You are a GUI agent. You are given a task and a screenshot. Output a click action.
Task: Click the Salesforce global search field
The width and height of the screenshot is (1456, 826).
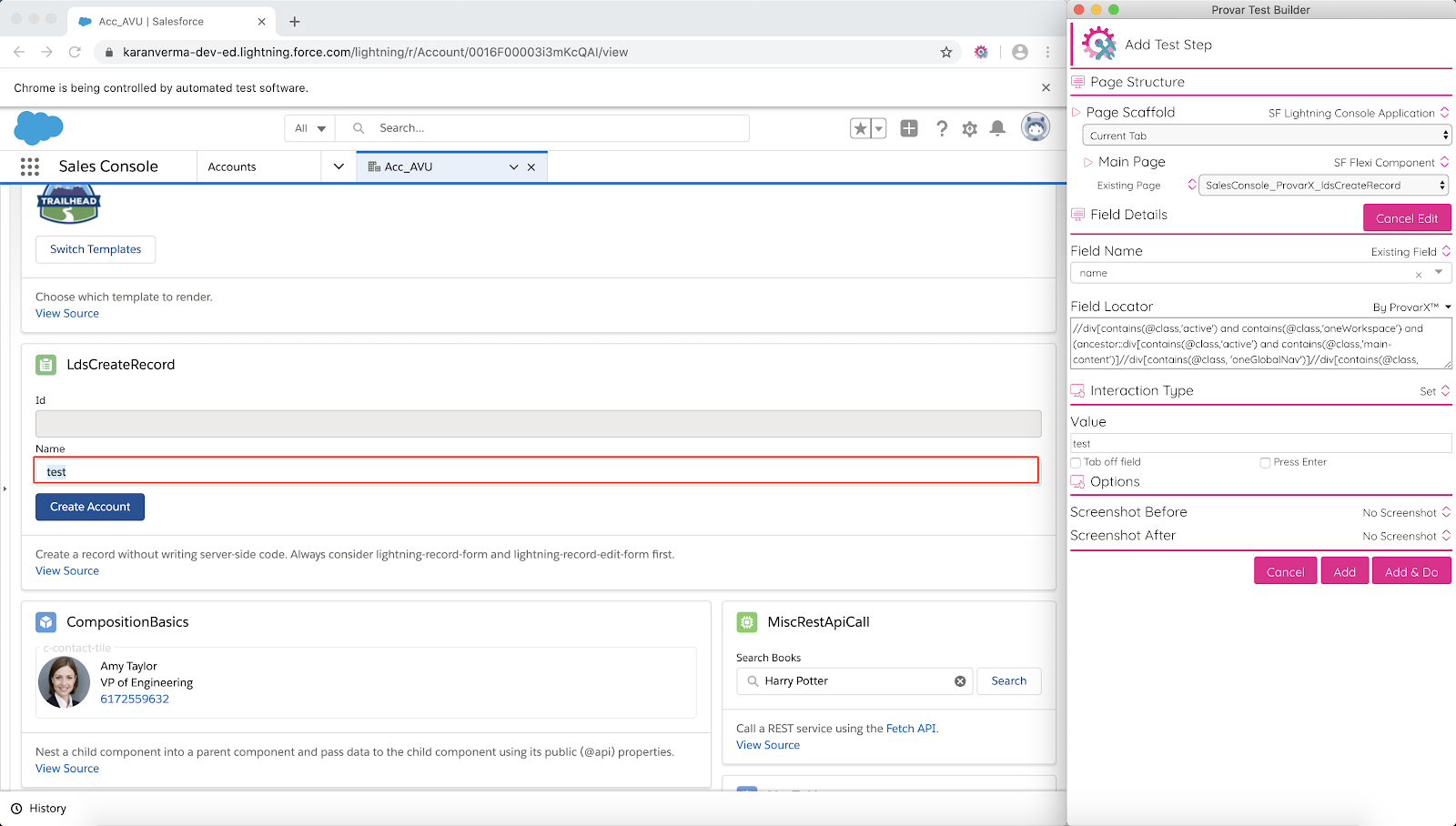tap(542, 128)
